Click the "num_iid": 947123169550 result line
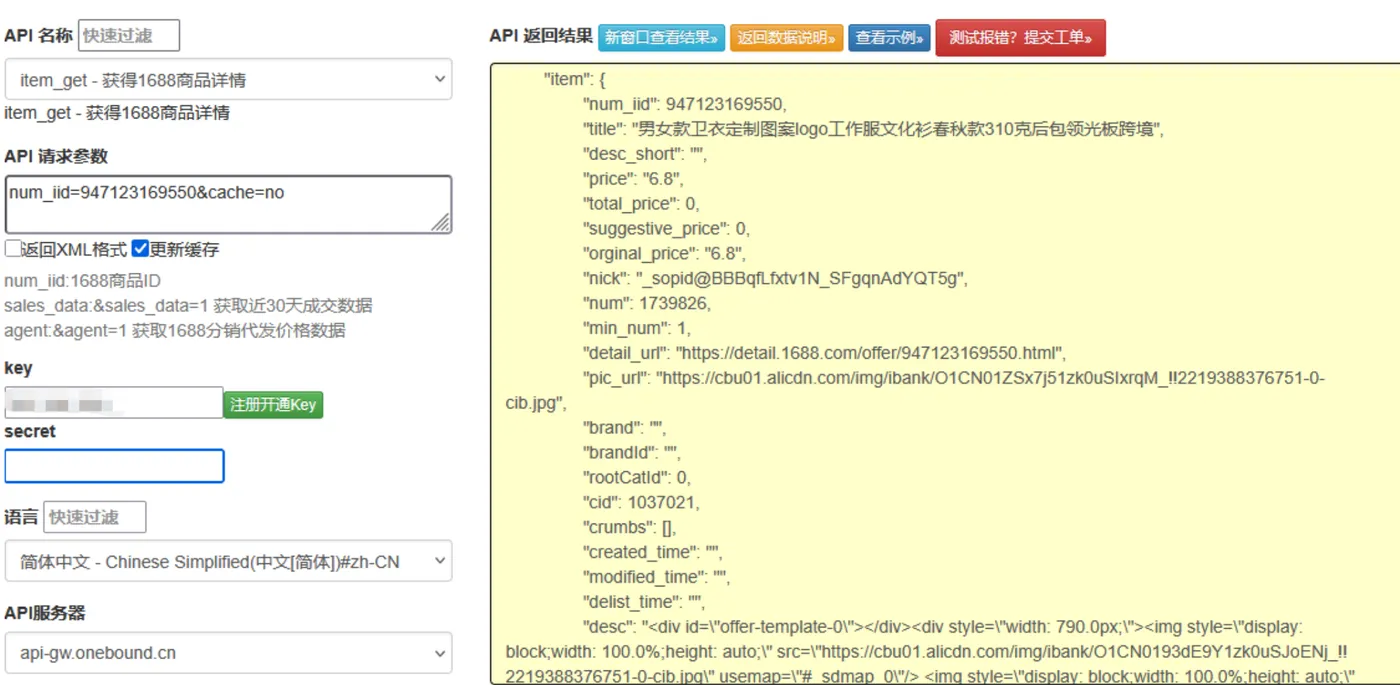This screenshot has height=685, width=1400. coord(685,104)
